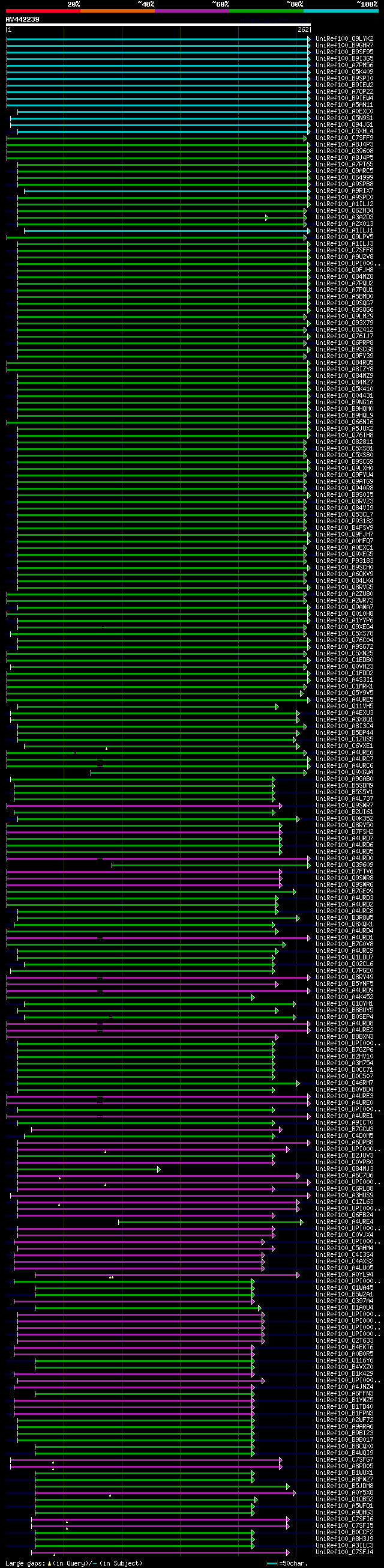The width and height of the screenshot is (384, 1568).
Task: Click the UniRef100_B9SPI0 label
Action: [x=344, y=79]
